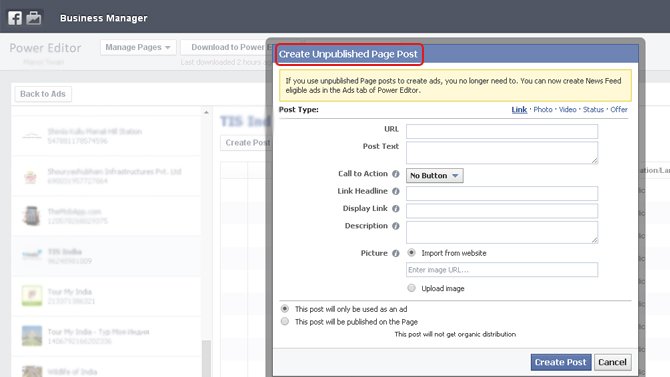
Task: Focus the Display Link input field
Action: pyautogui.click(x=502, y=211)
